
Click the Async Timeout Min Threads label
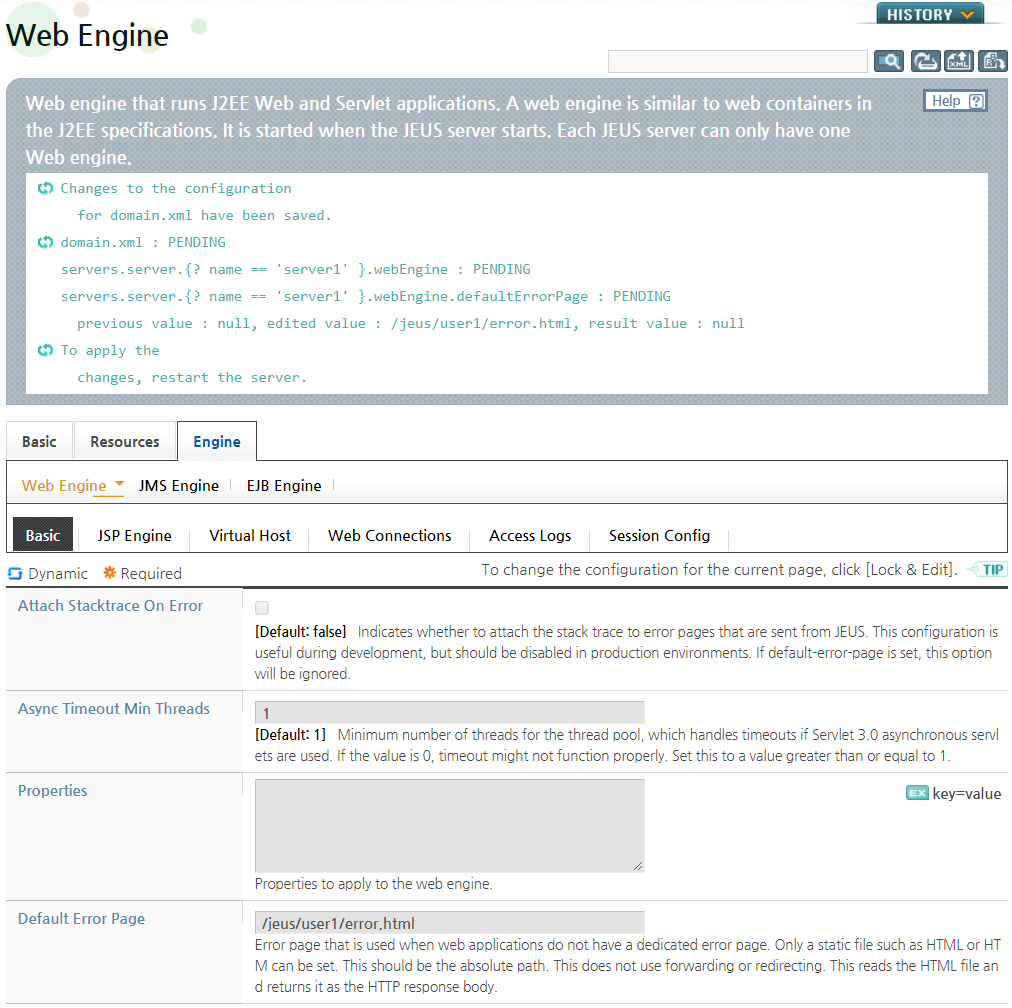(114, 709)
